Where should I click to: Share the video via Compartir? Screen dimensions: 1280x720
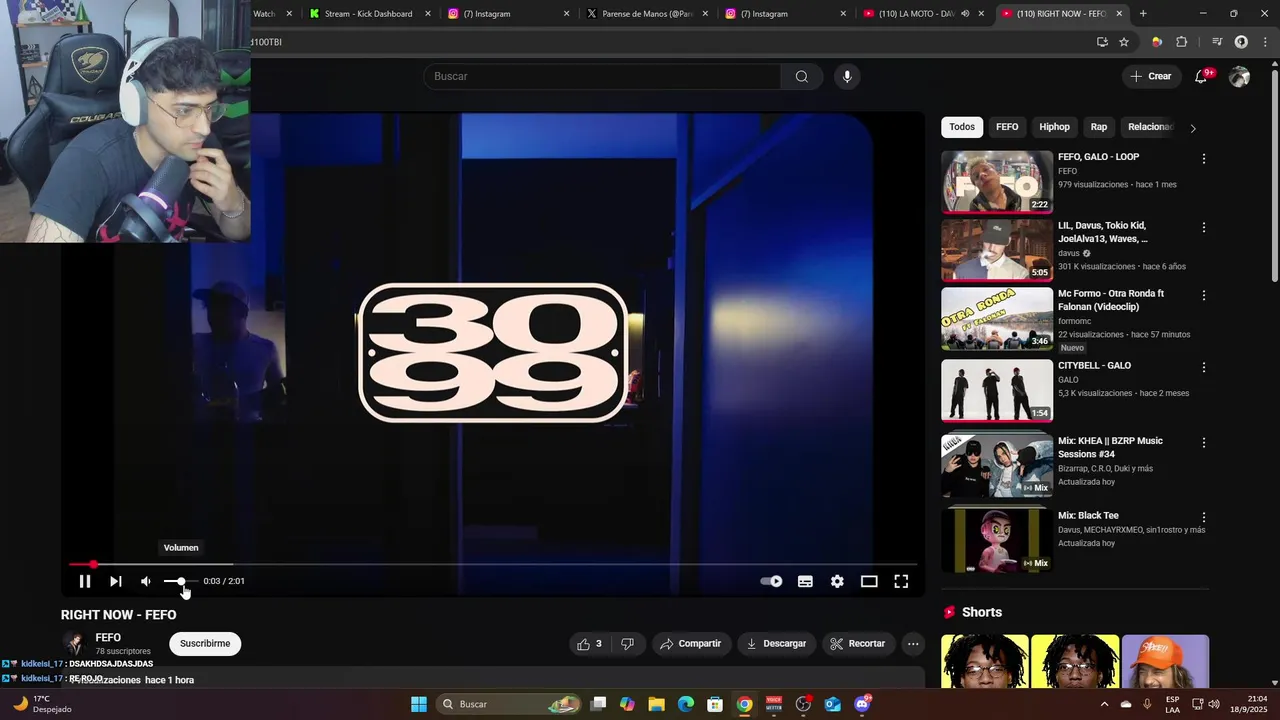tap(690, 644)
